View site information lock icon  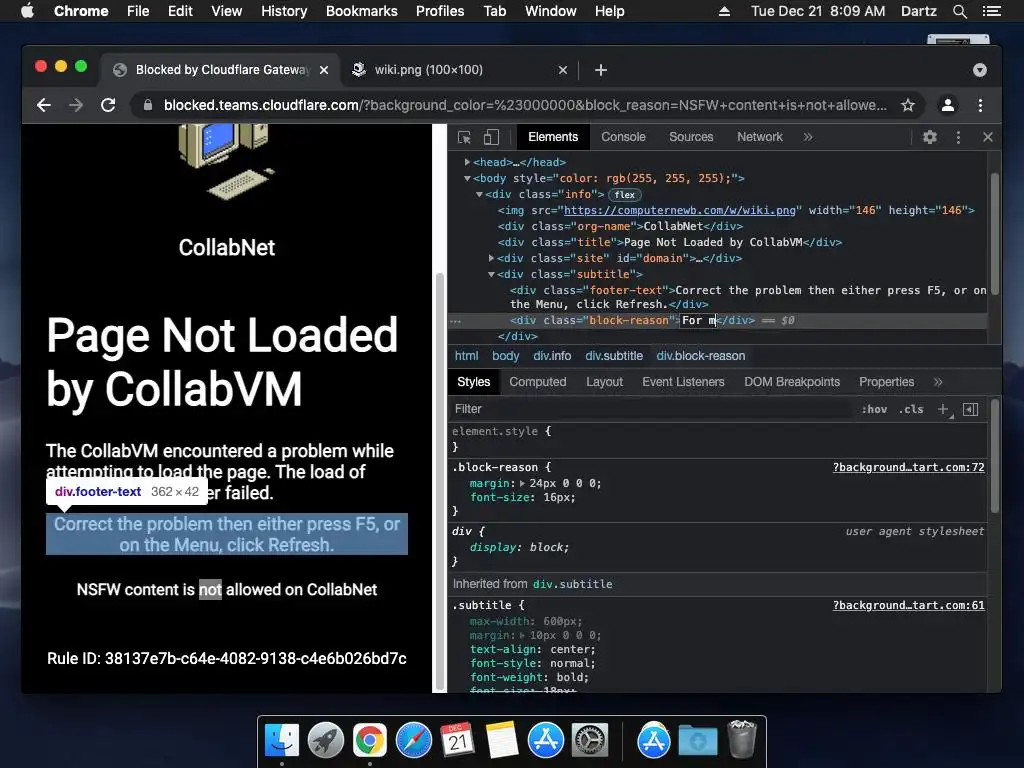coord(148,105)
